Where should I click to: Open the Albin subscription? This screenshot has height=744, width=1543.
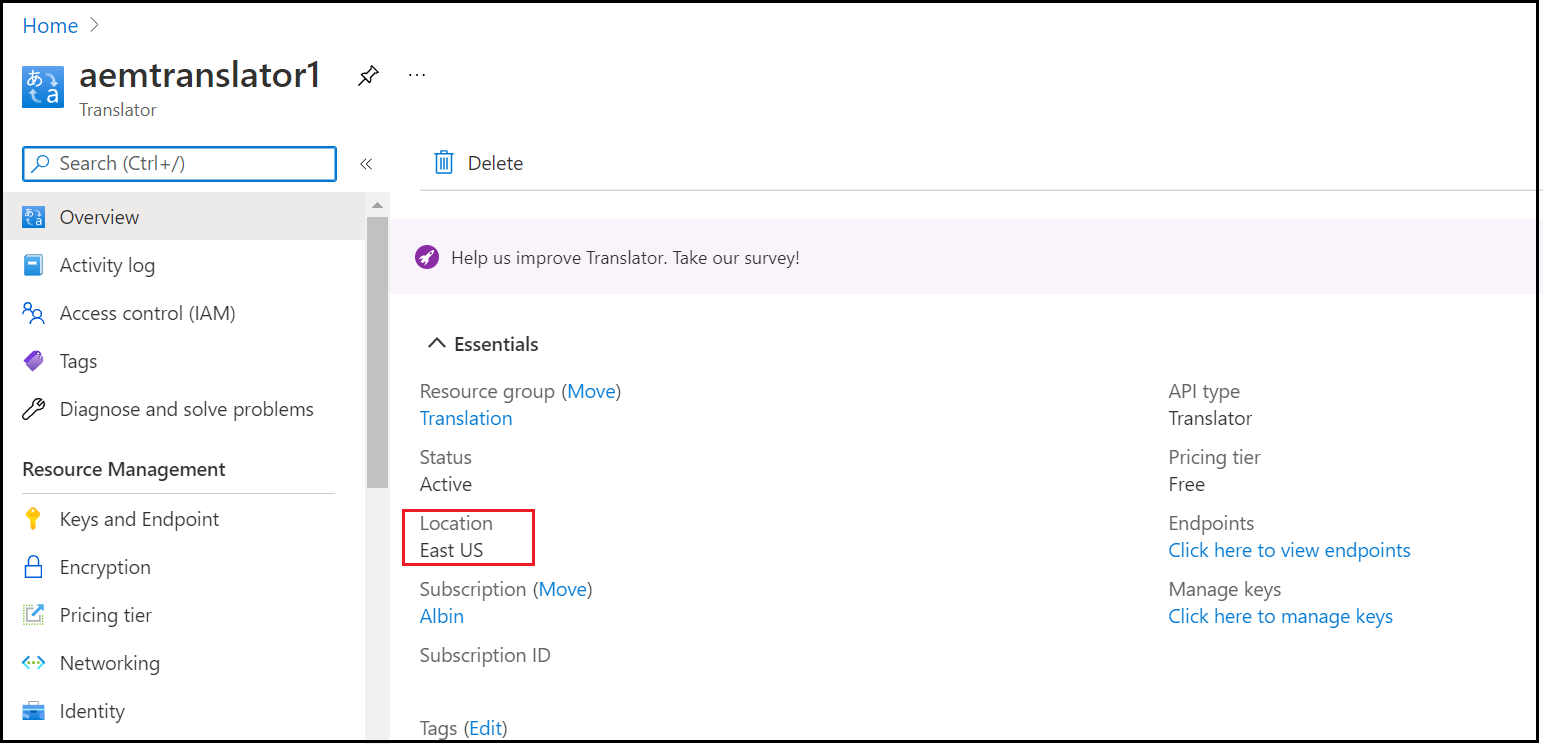441,616
